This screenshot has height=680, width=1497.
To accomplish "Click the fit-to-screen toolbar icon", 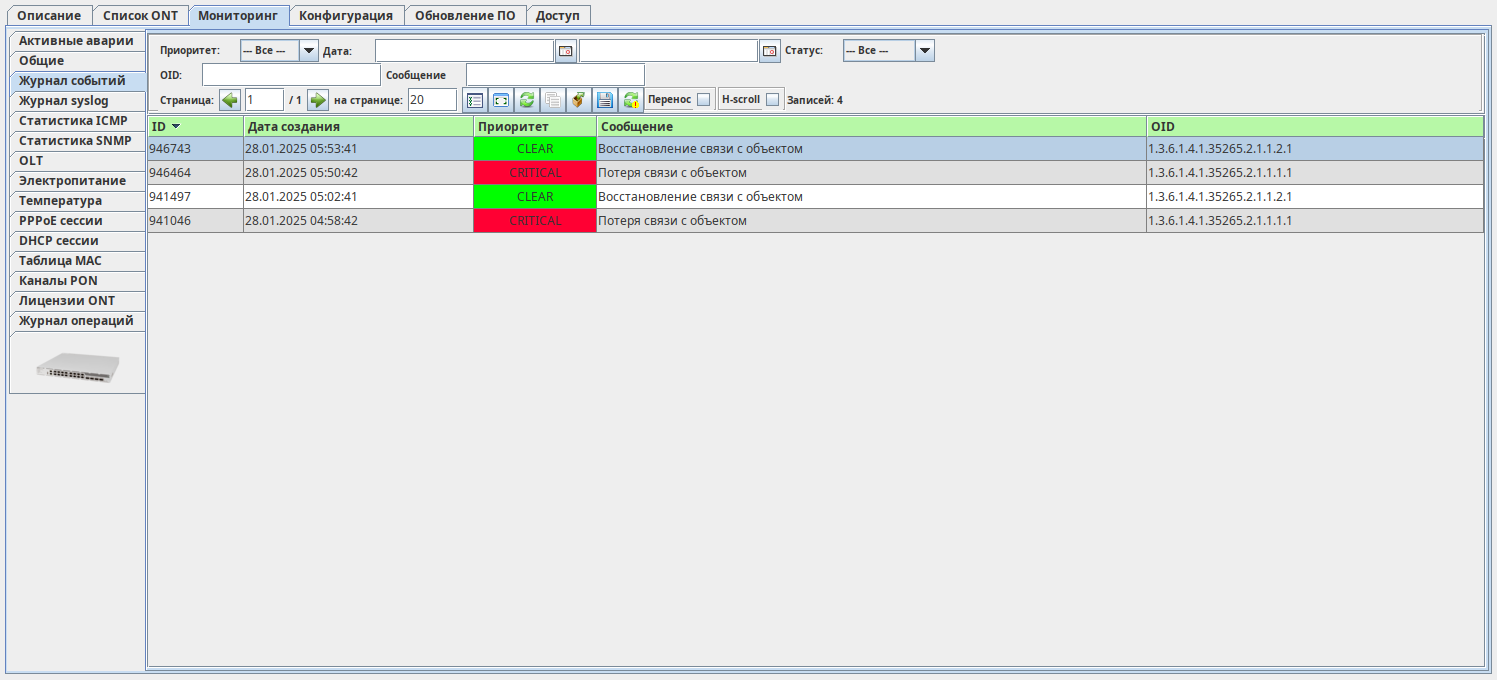I will tap(501, 100).
